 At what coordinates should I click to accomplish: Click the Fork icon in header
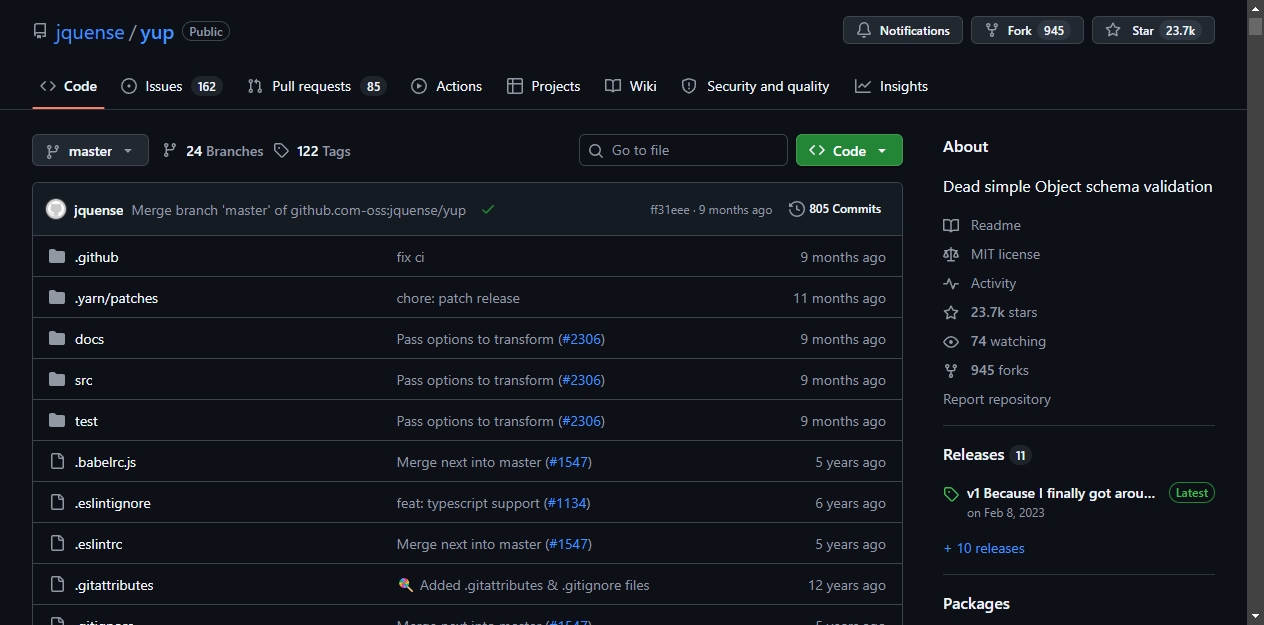992,30
